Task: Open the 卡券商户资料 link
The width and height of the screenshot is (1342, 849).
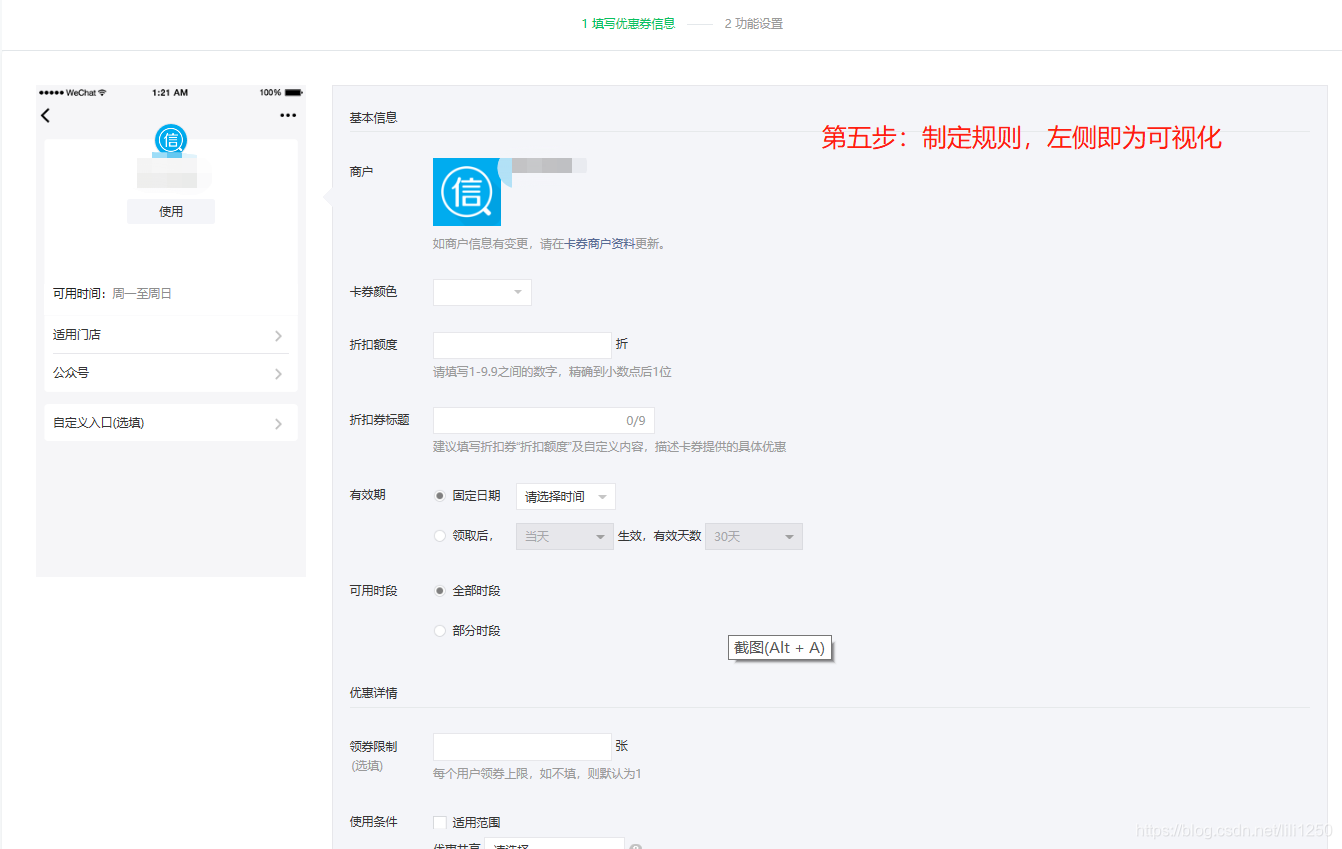Action: [x=600, y=243]
